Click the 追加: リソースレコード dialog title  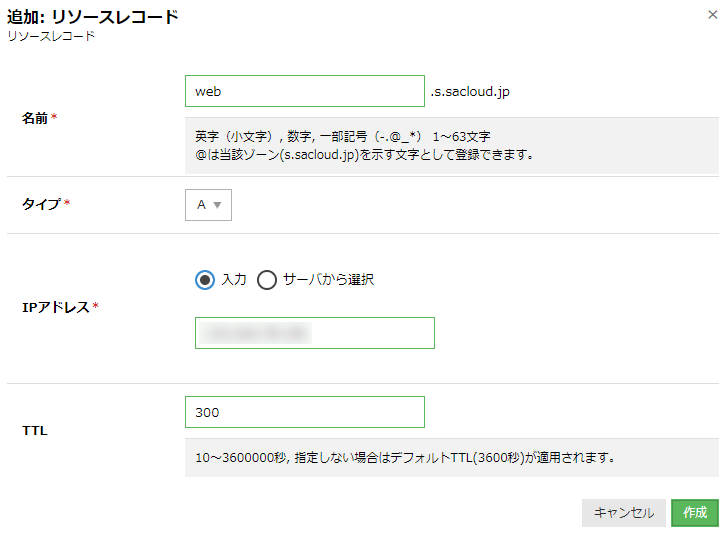click(92, 17)
